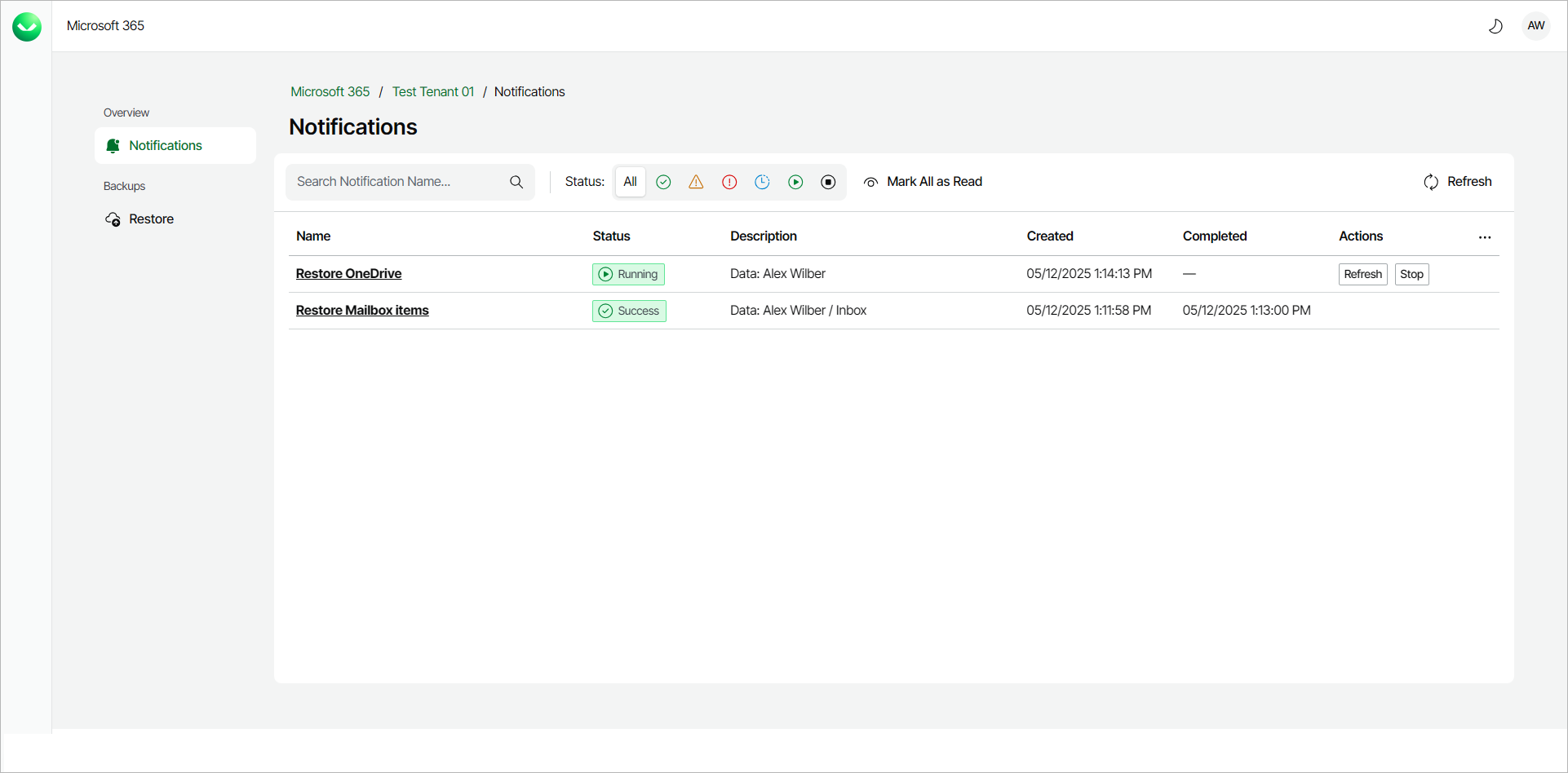Filter notifications by Success status icon
The width and height of the screenshot is (1568, 773).
click(663, 182)
